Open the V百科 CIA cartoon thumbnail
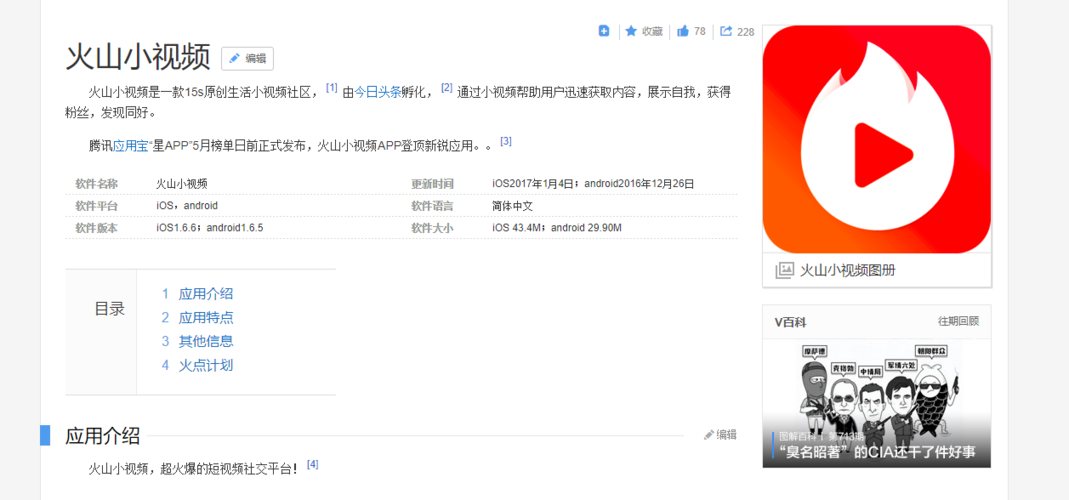The image size is (1069, 500). [876, 402]
